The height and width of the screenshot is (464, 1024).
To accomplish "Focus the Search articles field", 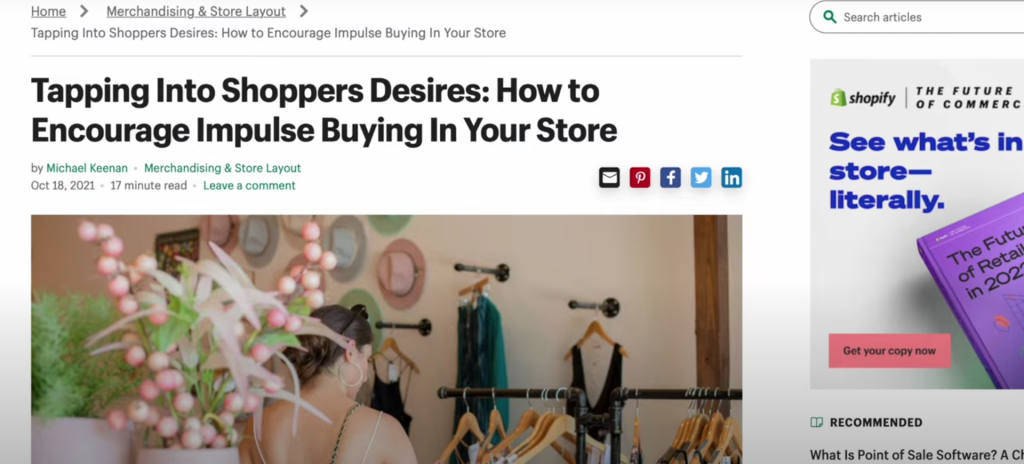I will pyautogui.click(x=927, y=17).
